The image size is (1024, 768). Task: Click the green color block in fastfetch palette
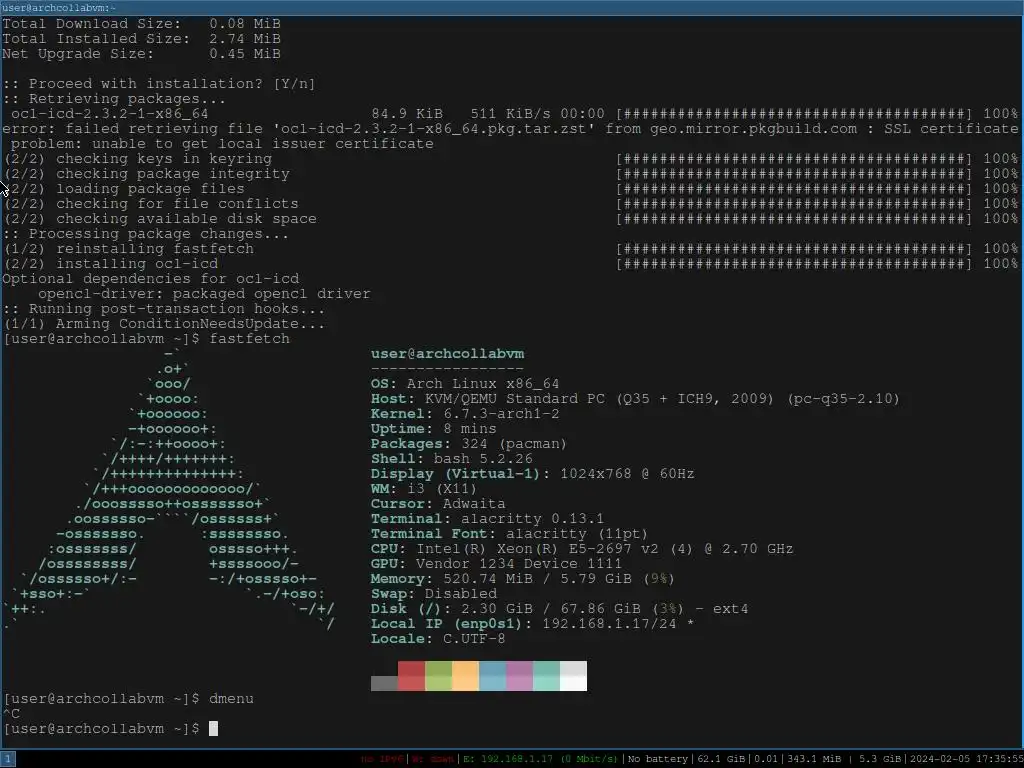[x=438, y=676]
